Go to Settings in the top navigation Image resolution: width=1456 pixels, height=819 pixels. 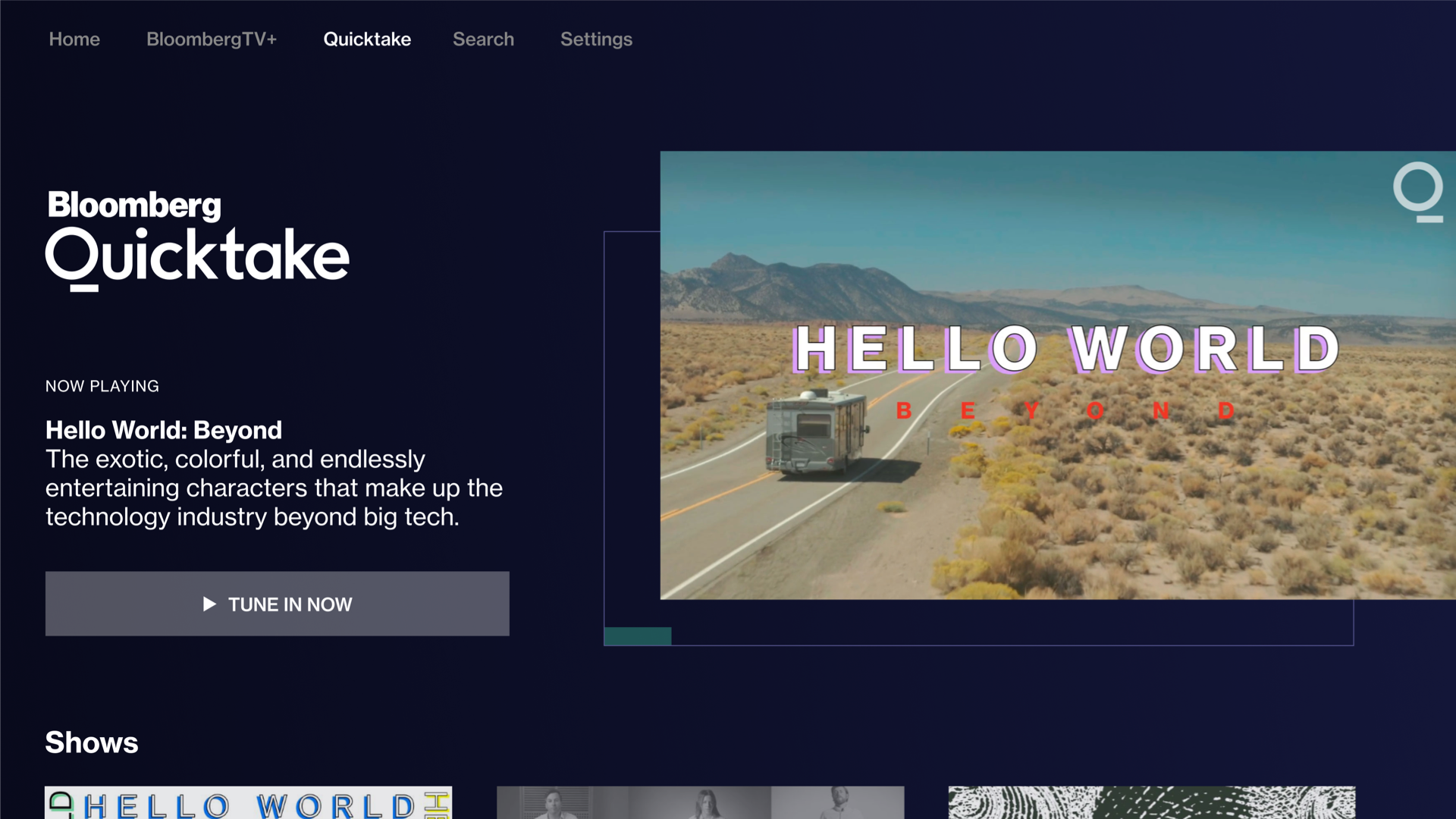[x=596, y=39]
